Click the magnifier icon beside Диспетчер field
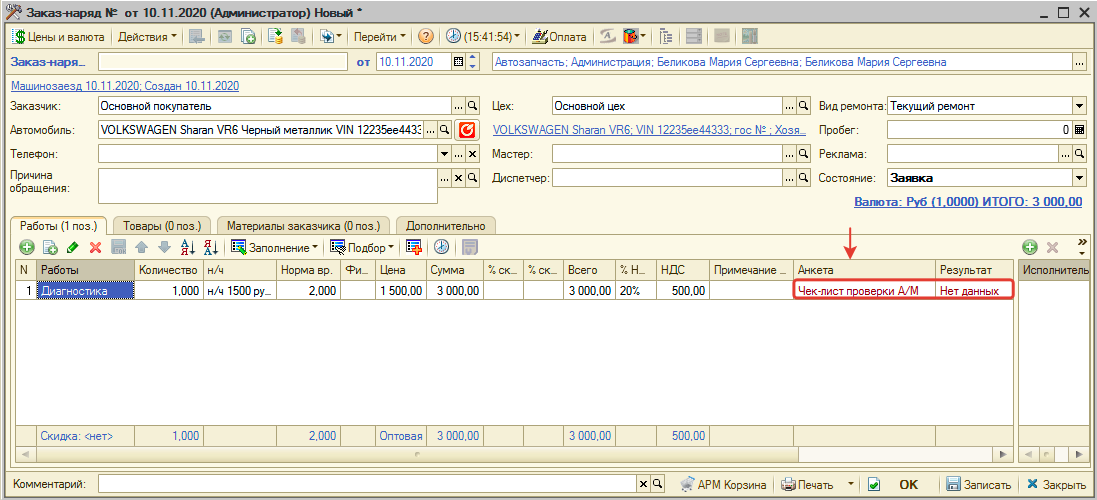Image resolution: width=1097 pixels, height=500 pixels. (802, 178)
